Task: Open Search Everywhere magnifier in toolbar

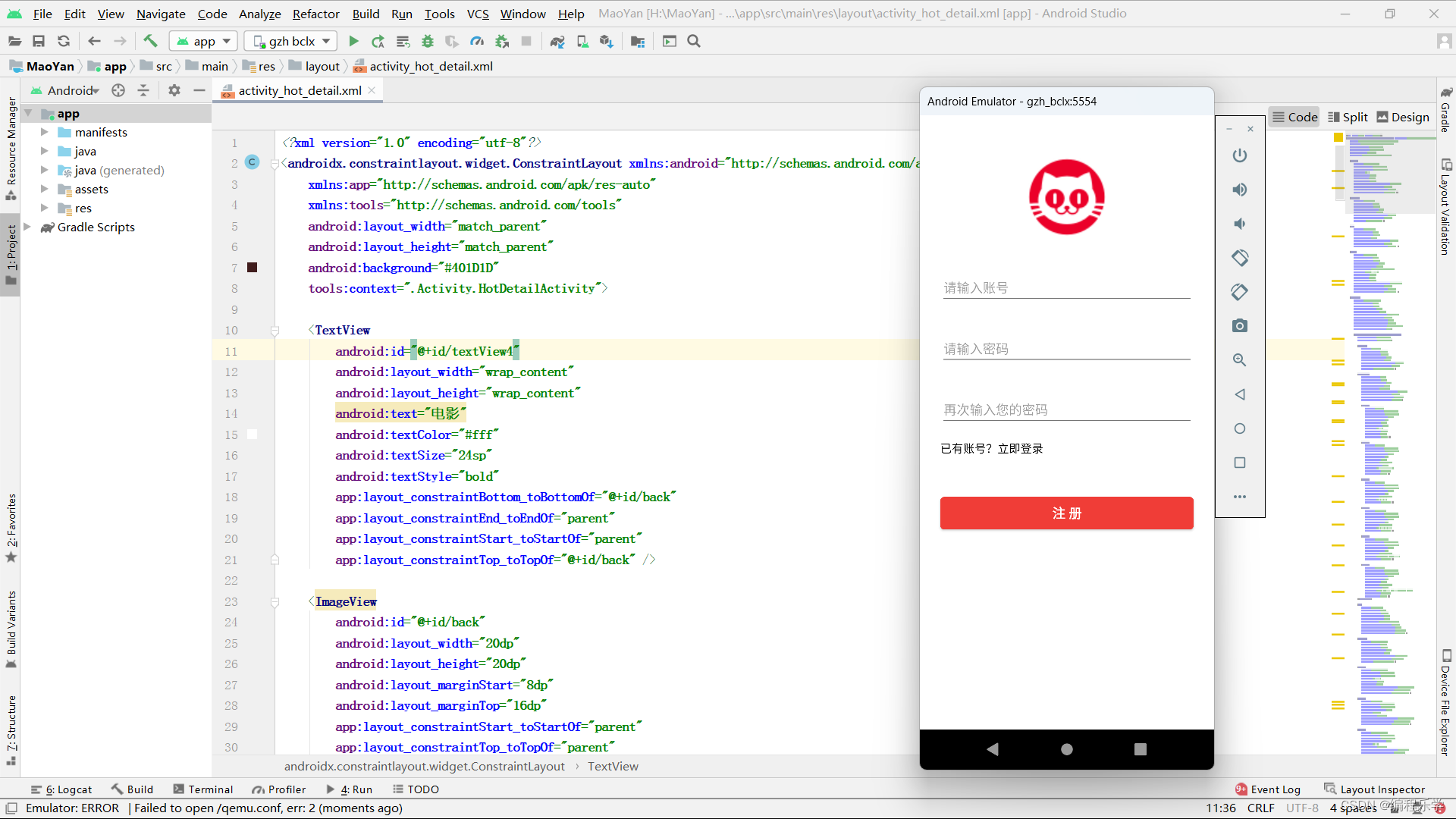Action: click(x=694, y=41)
